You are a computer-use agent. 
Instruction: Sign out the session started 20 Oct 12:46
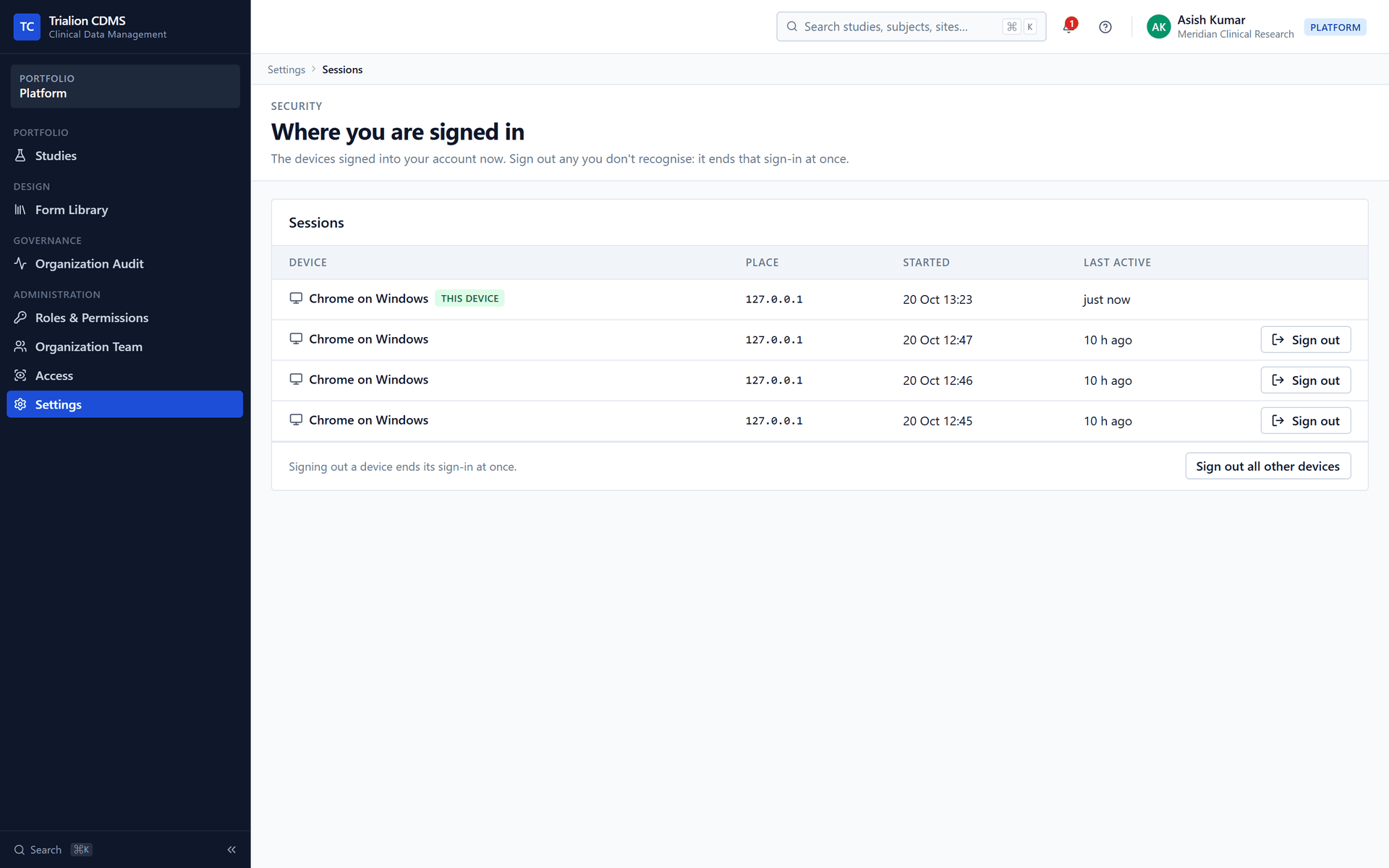[1305, 380]
